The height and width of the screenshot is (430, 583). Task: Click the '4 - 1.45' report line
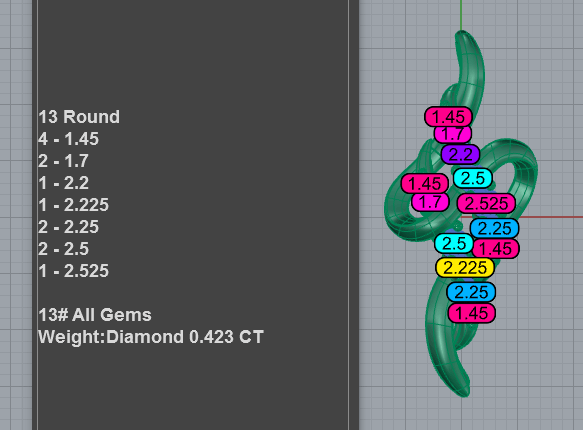click(x=68, y=139)
